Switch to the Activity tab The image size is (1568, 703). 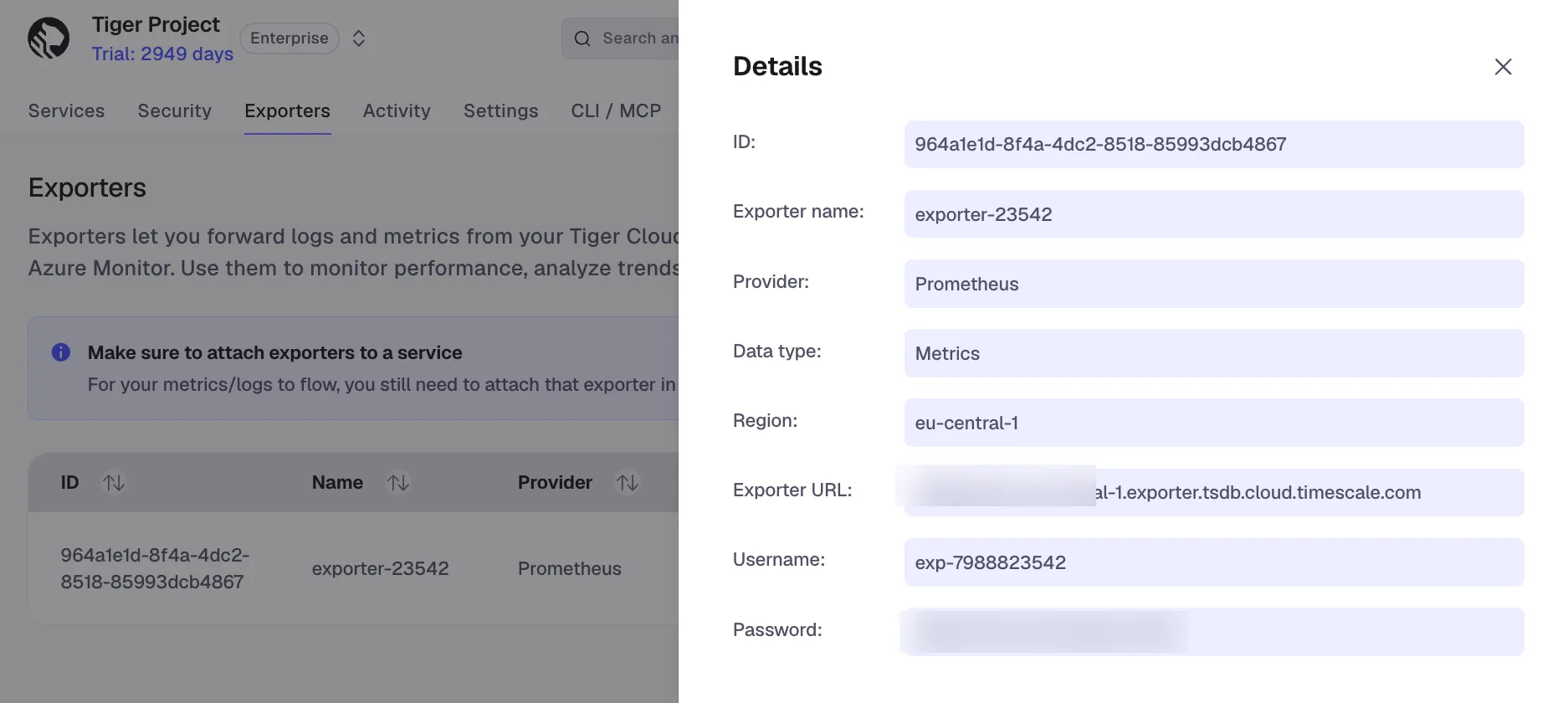[x=397, y=110]
